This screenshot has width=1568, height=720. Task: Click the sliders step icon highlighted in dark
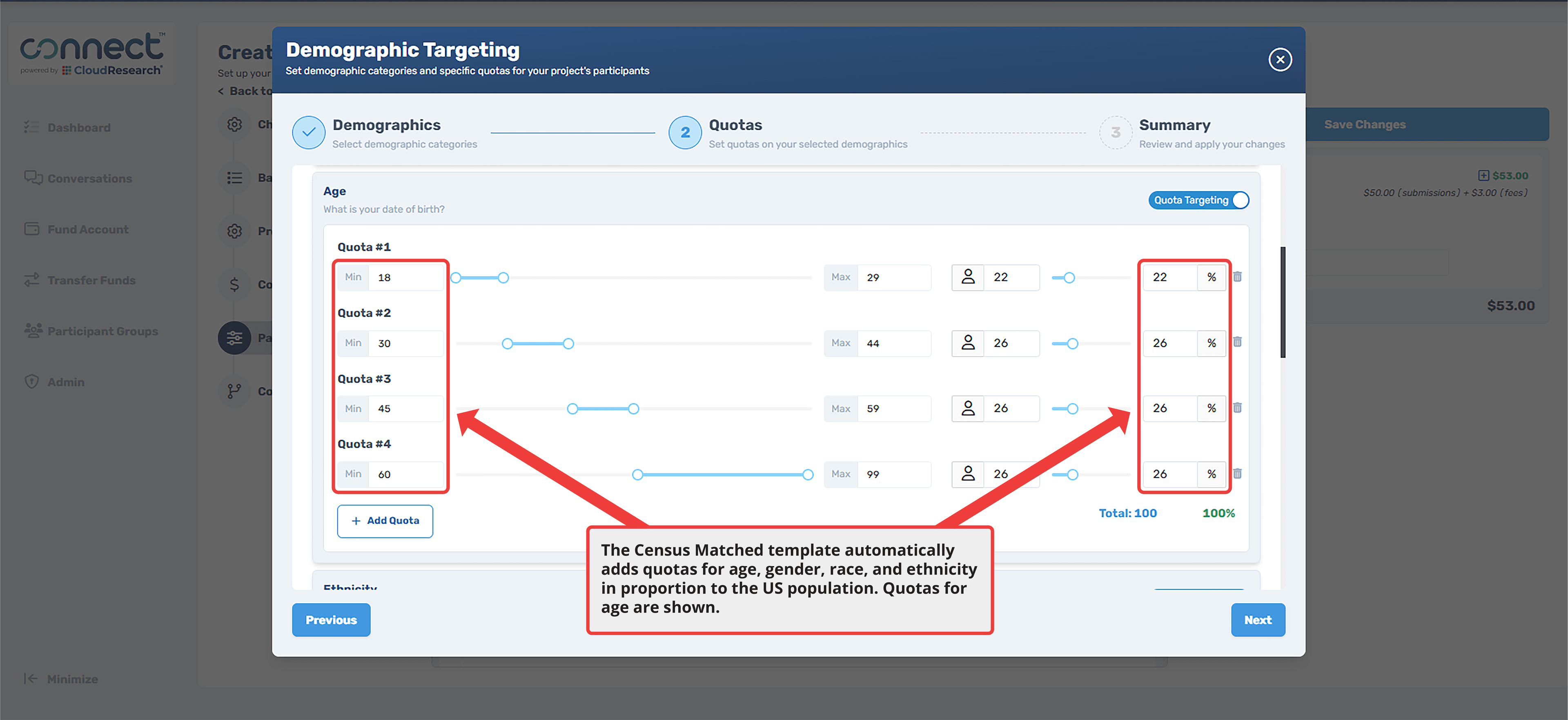[234, 338]
